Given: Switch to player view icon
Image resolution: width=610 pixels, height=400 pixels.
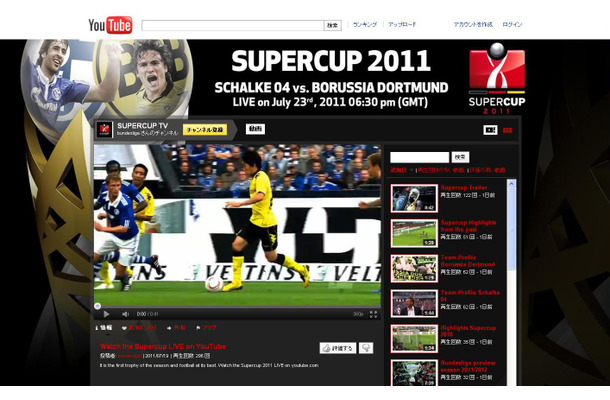Looking at the screenshot, I should point(490,130).
